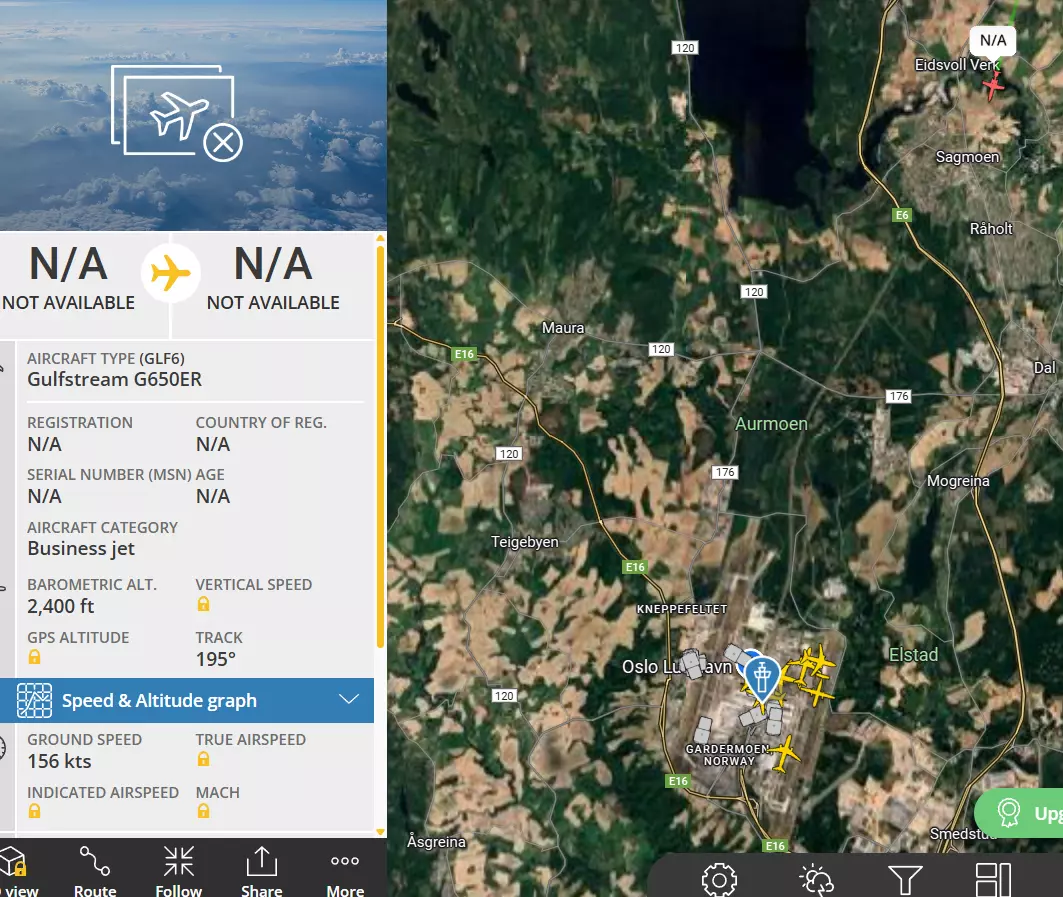Click the flight panel scrollbar thumb

380,447
